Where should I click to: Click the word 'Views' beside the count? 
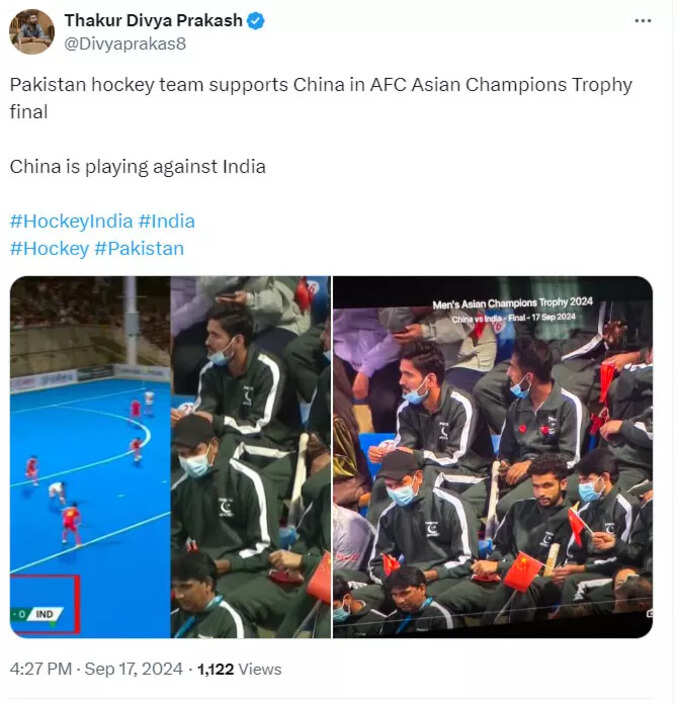click(260, 669)
